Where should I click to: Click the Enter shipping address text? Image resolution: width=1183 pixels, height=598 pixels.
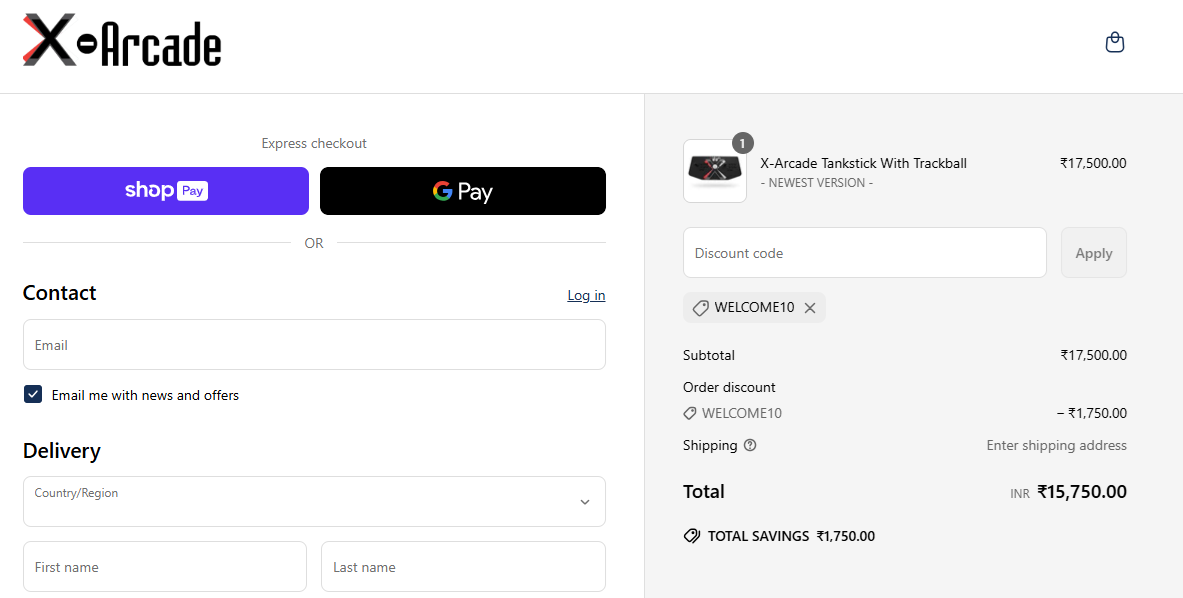[1056, 445]
